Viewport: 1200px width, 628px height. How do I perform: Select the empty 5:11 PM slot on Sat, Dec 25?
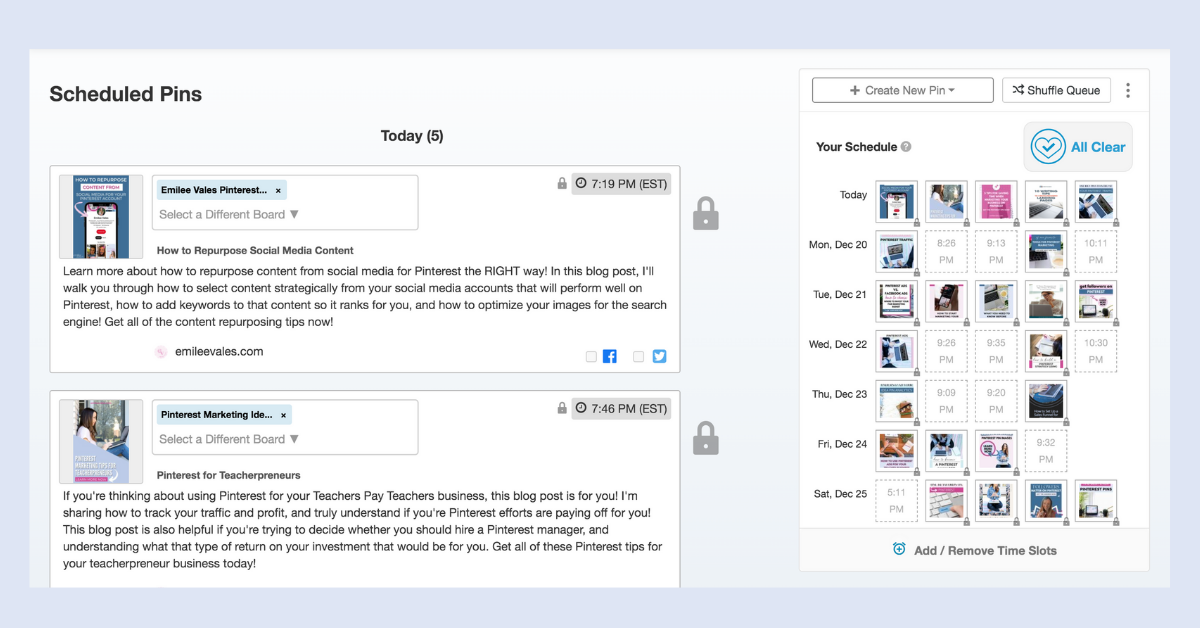click(x=896, y=501)
